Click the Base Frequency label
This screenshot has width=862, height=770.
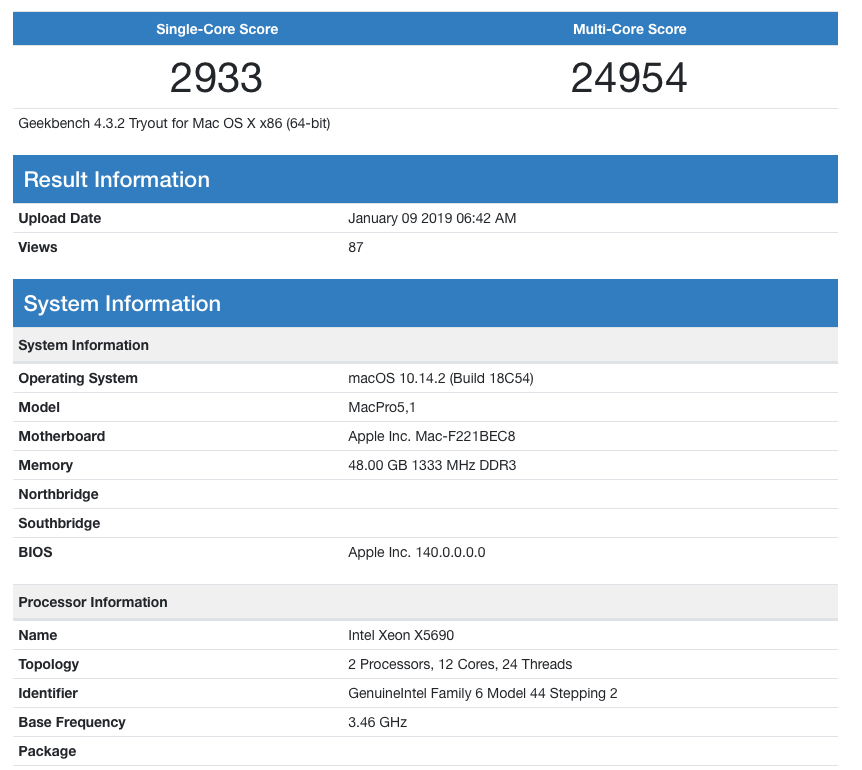72,722
